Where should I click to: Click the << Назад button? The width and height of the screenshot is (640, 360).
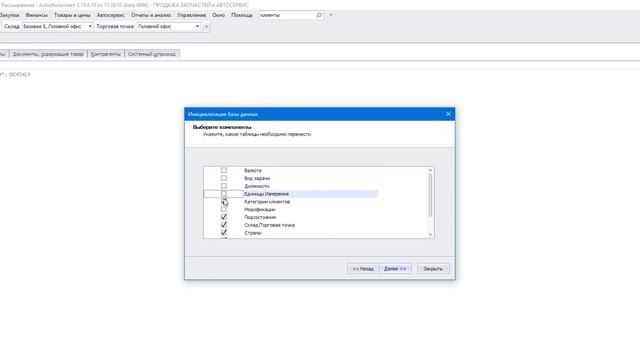tap(363, 269)
